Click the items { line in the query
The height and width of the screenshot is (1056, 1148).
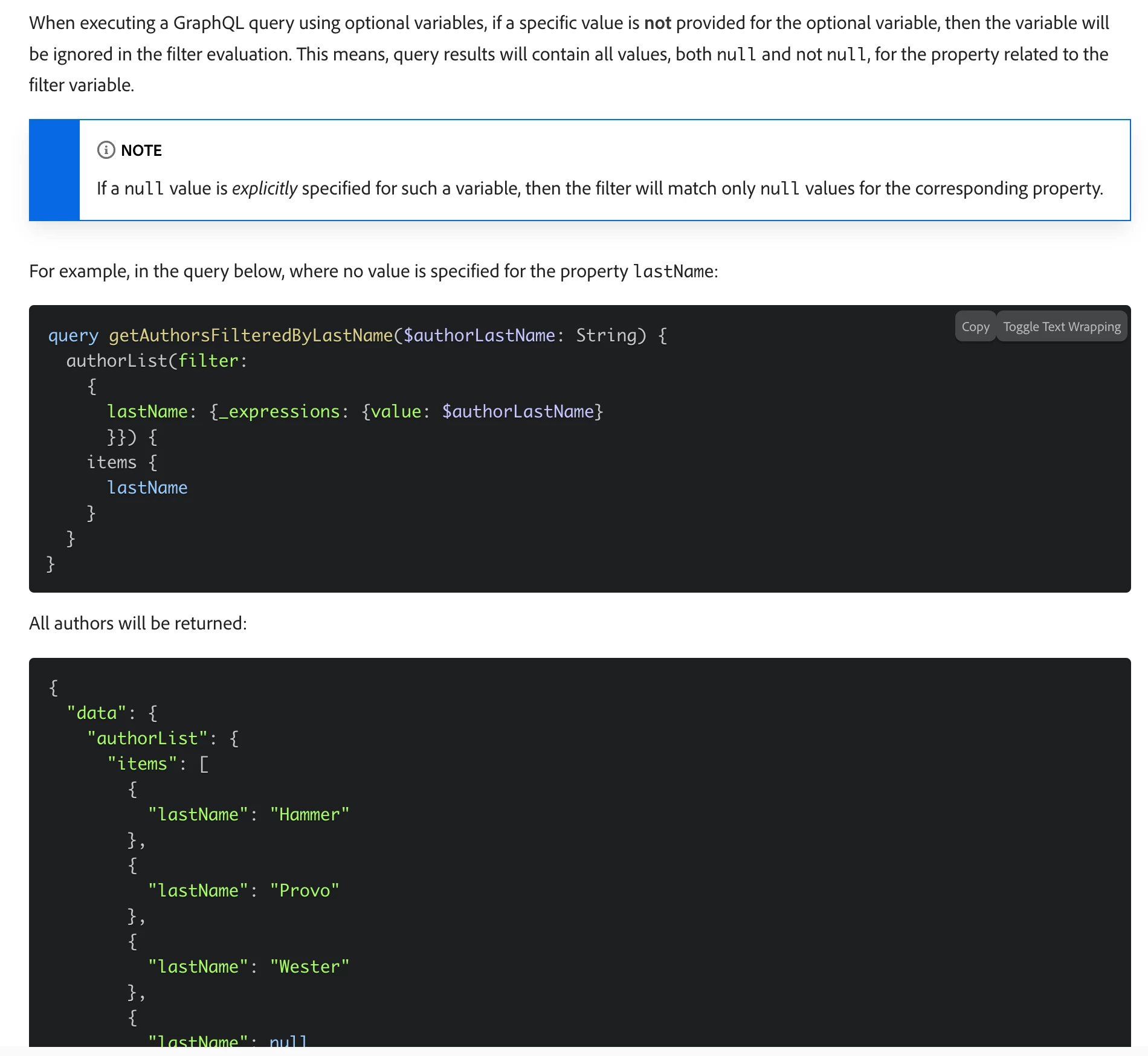122,462
